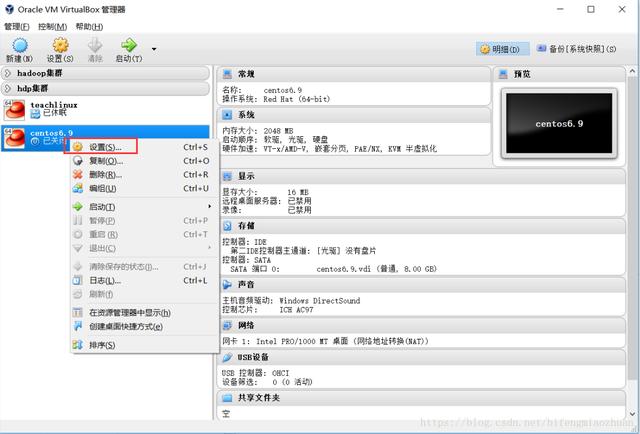Expand the hadoop集群 group
The height and width of the screenshot is (434, 640).
(105, 73)
